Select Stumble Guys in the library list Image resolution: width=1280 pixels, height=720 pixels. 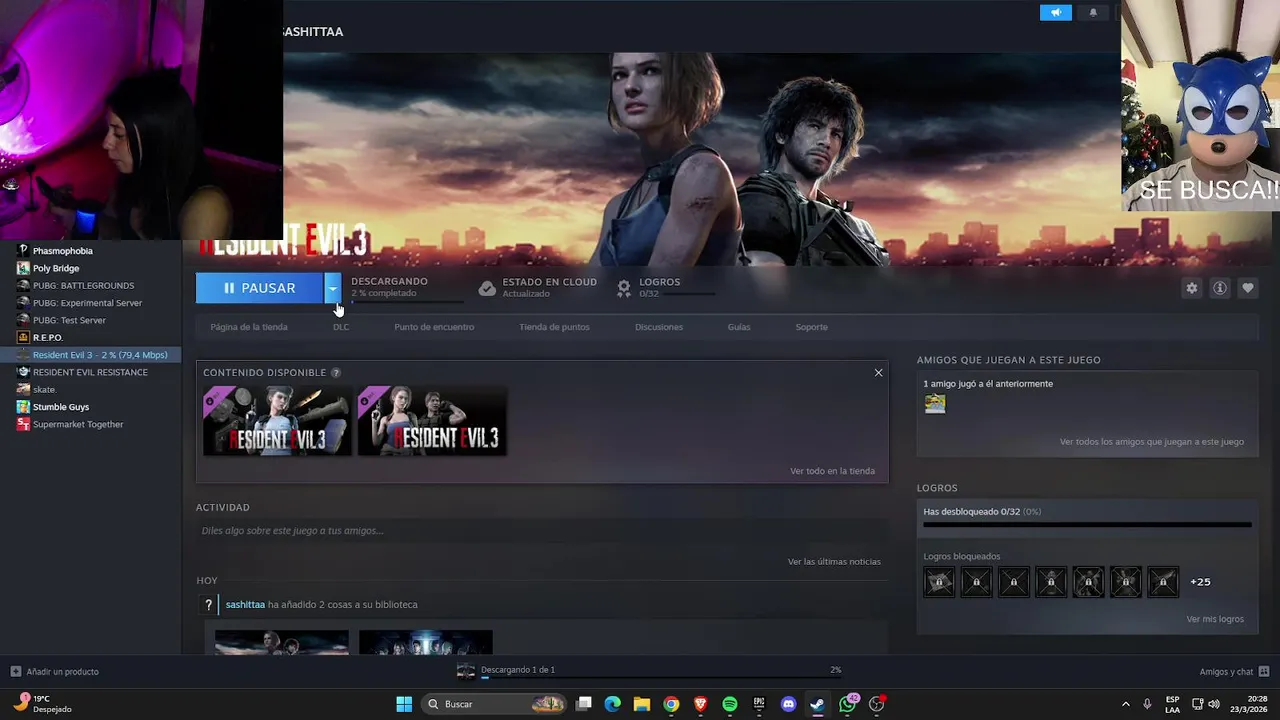pyautogui.click(x=61, y=407)
